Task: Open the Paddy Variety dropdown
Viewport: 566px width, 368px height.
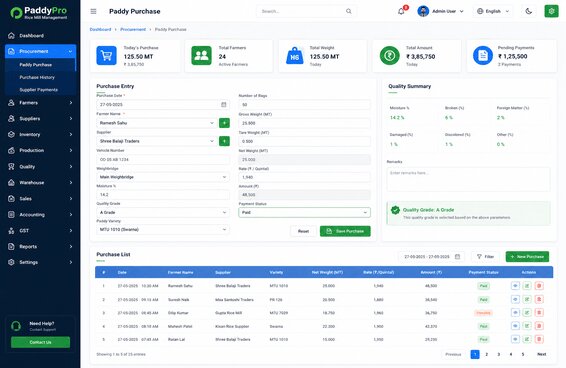Action: tap(163, 229)
